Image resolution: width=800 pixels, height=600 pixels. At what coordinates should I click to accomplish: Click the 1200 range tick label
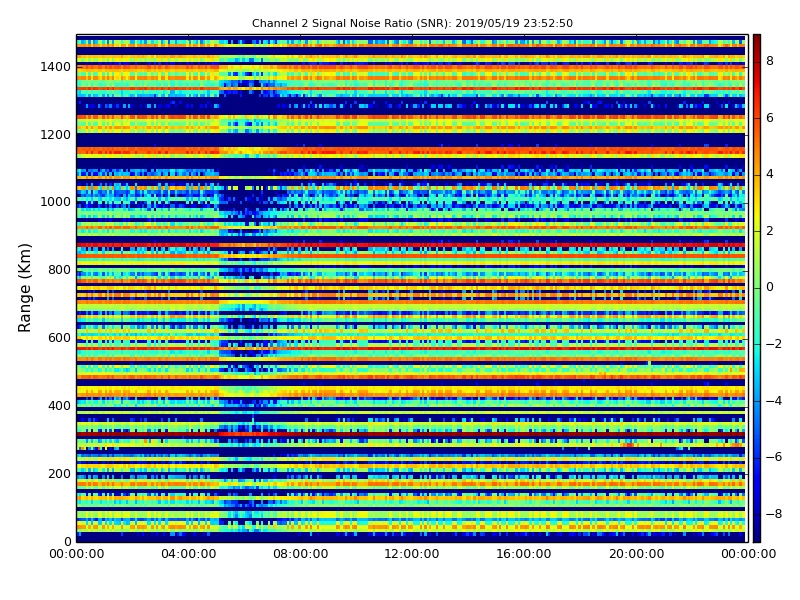(56, 135)
